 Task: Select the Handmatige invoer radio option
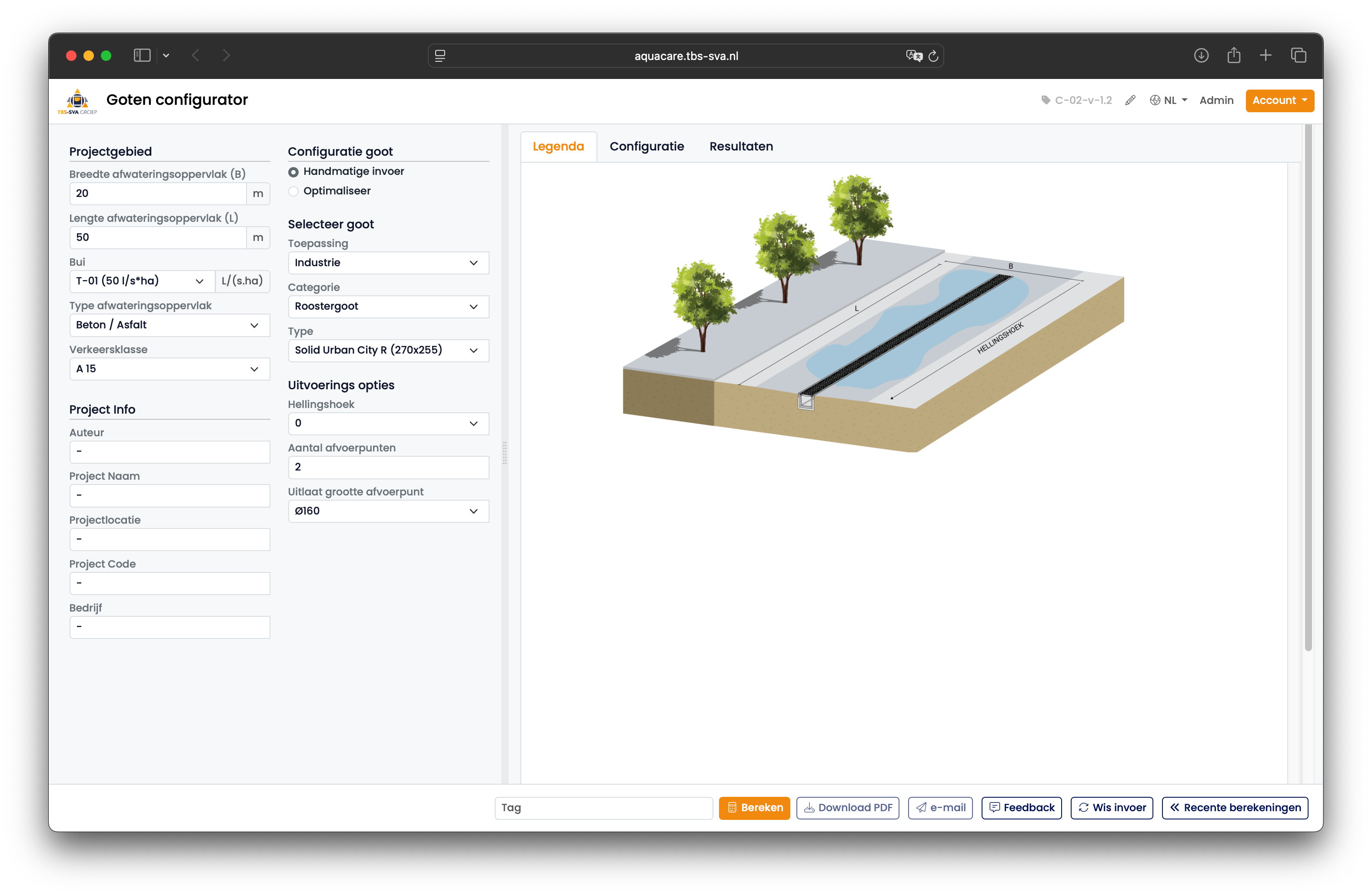click(293, 172)
